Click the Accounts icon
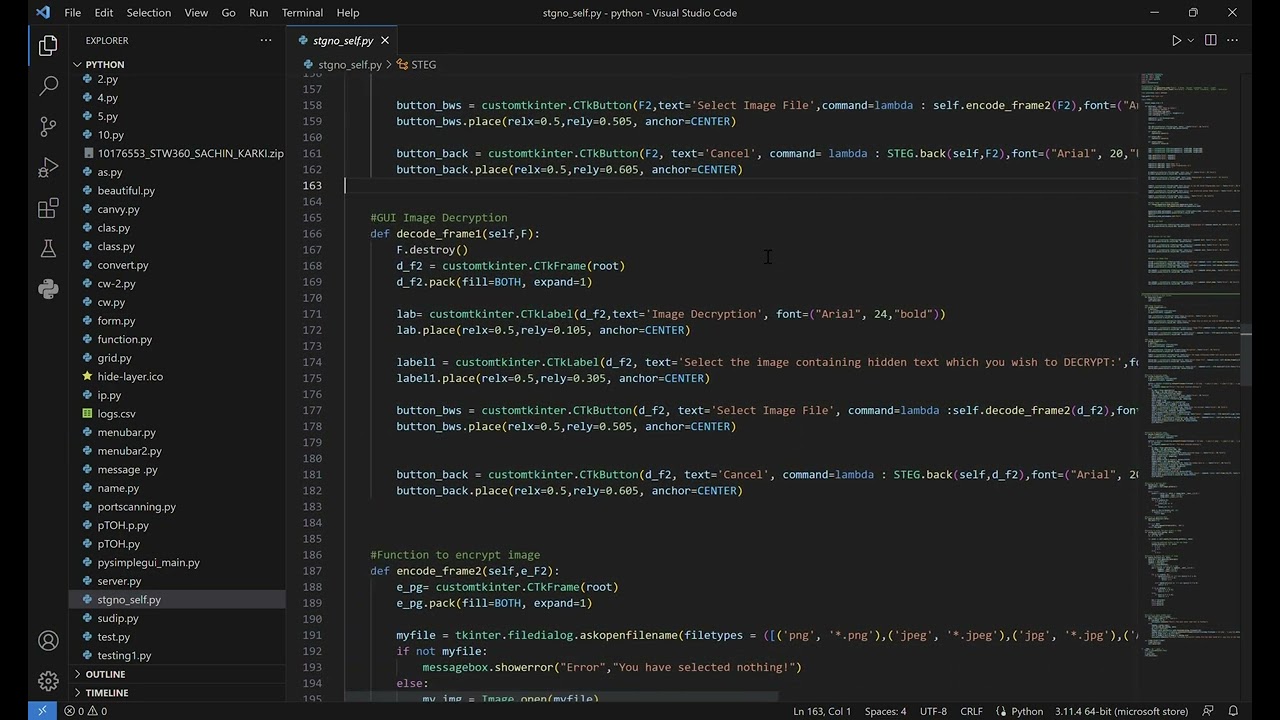Viewport: 1280px width, 720px height. [x=48, y=641]
